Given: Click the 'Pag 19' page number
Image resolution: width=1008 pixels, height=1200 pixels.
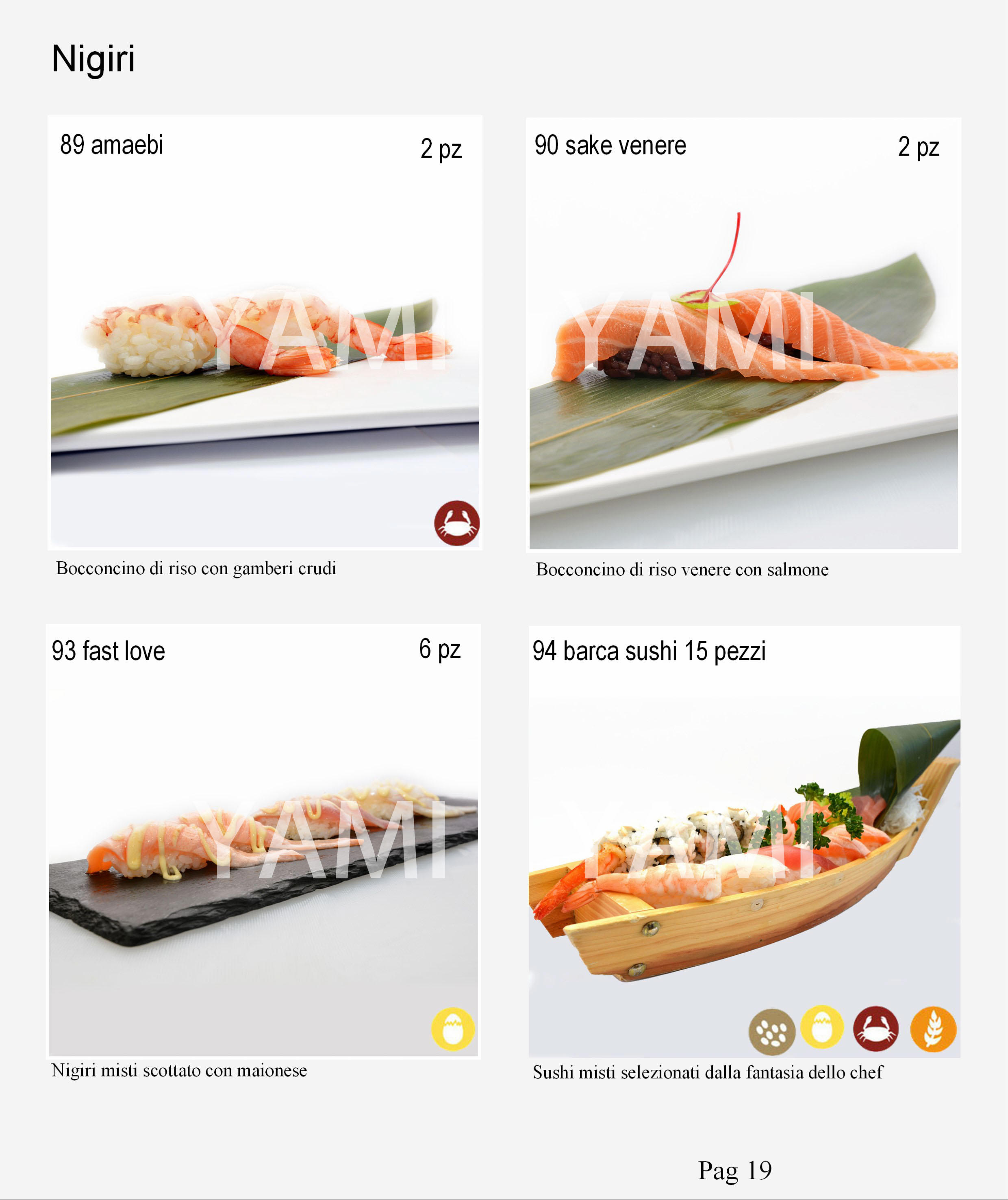Looking at the screenshot, I should [735, 1170].
